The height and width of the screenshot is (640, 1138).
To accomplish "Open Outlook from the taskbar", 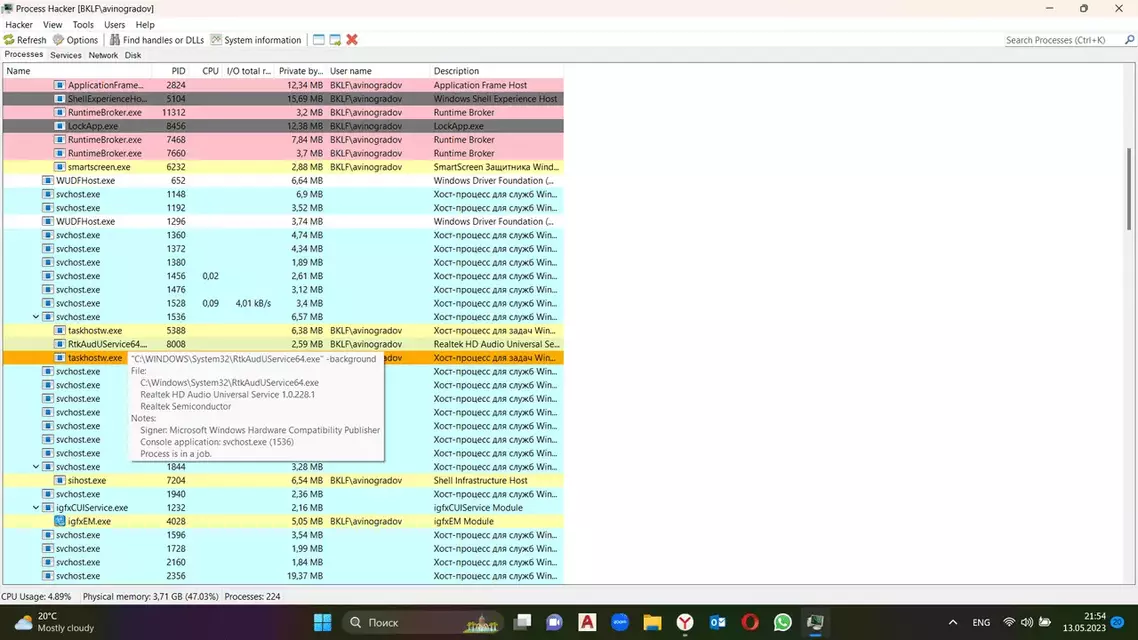I will tap(718, 623).
